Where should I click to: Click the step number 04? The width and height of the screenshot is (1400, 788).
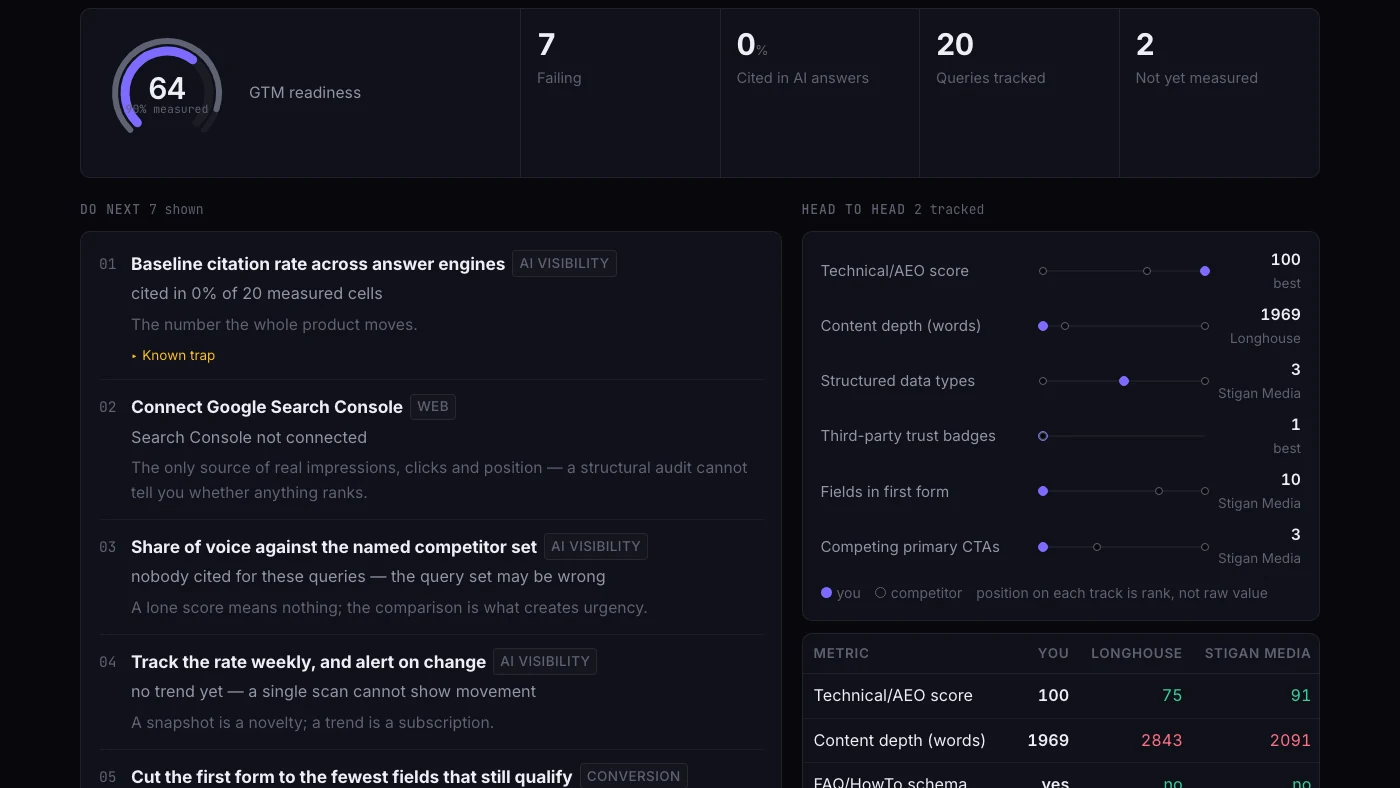pos(108,662)
